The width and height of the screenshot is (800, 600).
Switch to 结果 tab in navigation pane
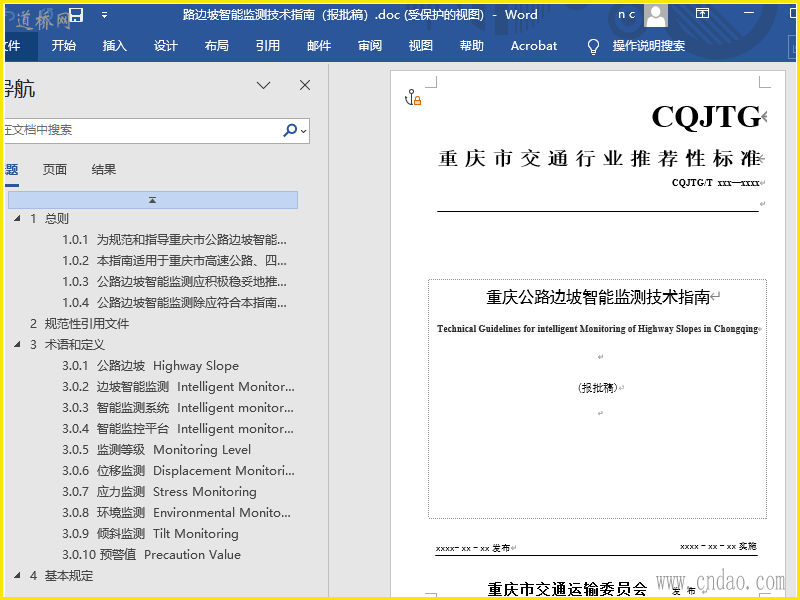point(104,169)
